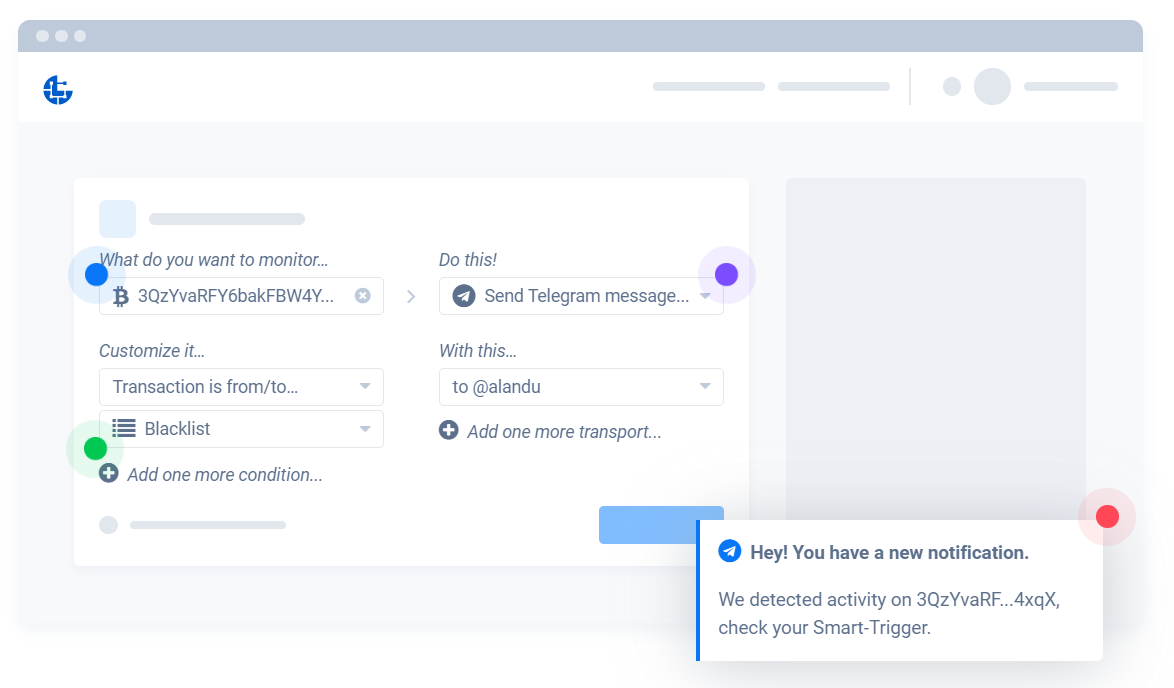
Task: Open the Send Telegram message dropdown
Action: pyautogui.click(x=704, y=296)
